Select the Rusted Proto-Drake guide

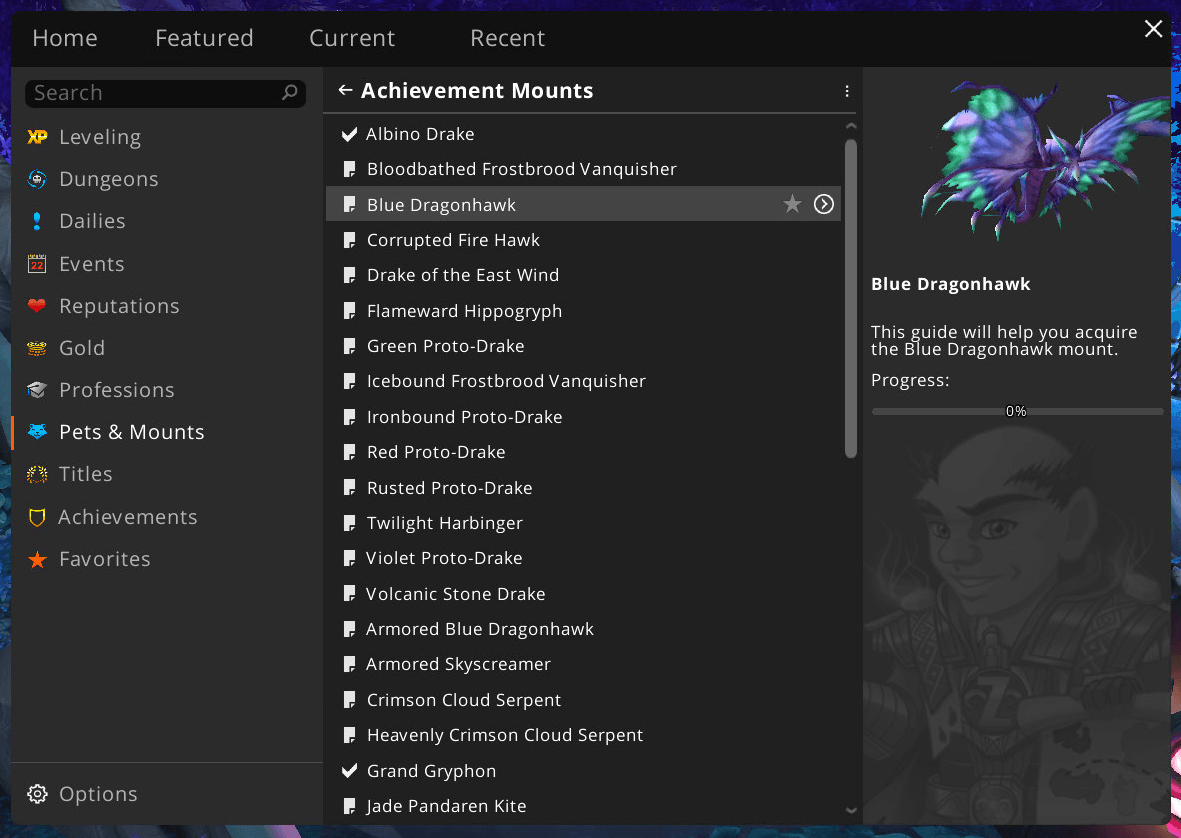click(x=584, y=488)
